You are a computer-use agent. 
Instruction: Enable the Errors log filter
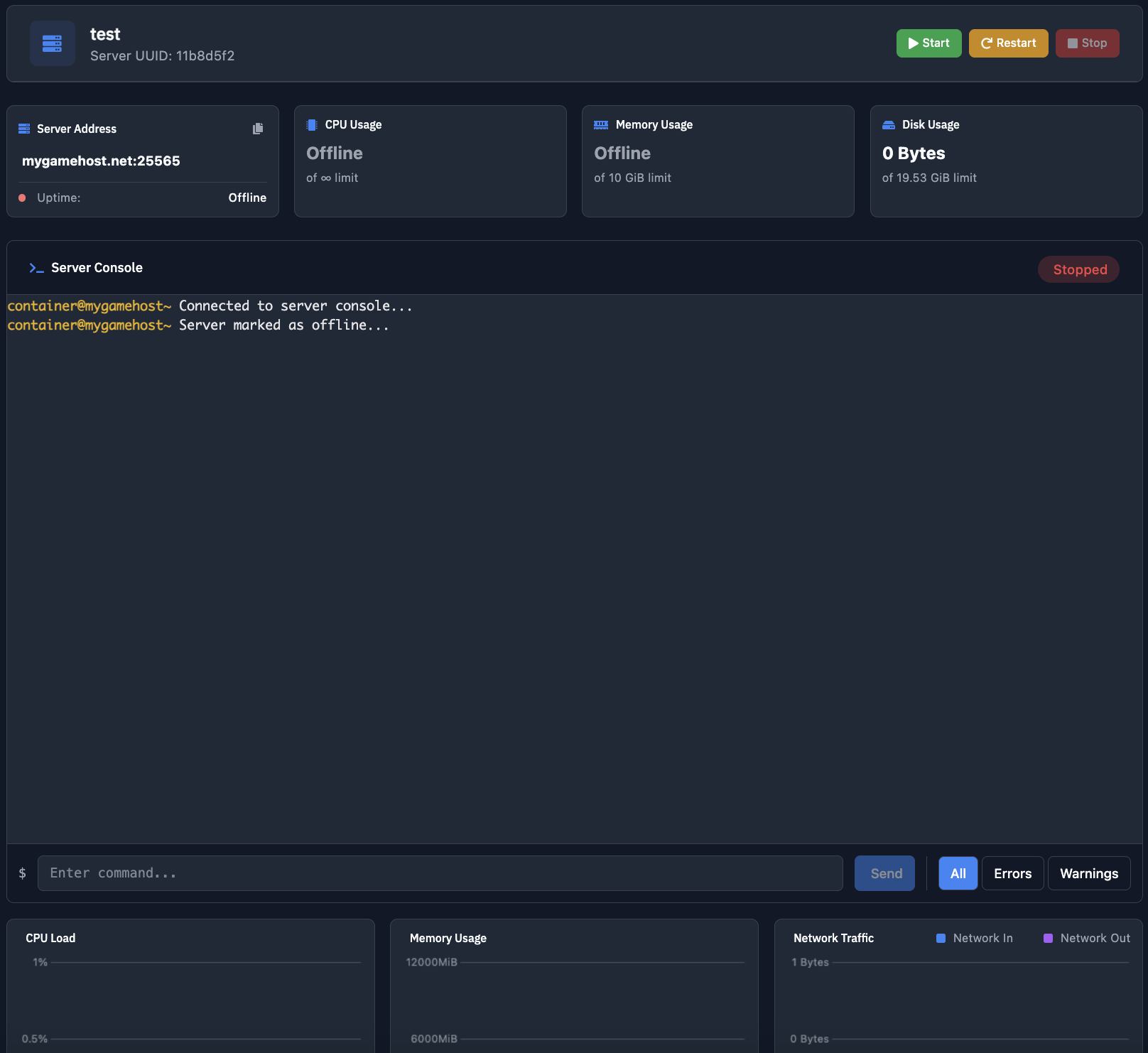coord(1012,873)
